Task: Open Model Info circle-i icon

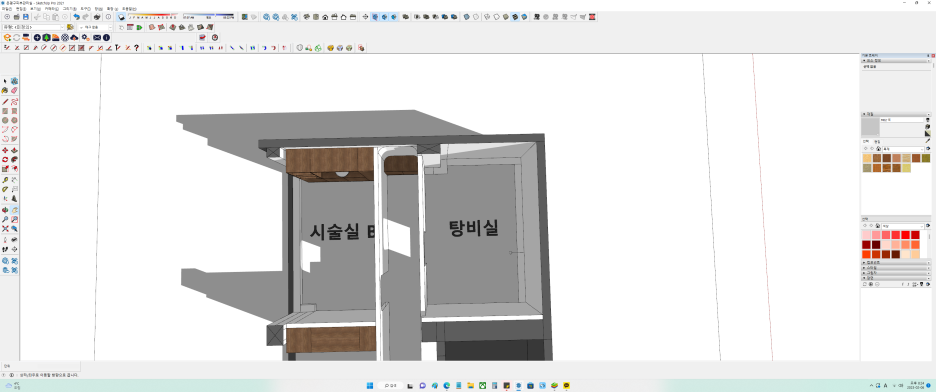Action: [x=108, y=17]
